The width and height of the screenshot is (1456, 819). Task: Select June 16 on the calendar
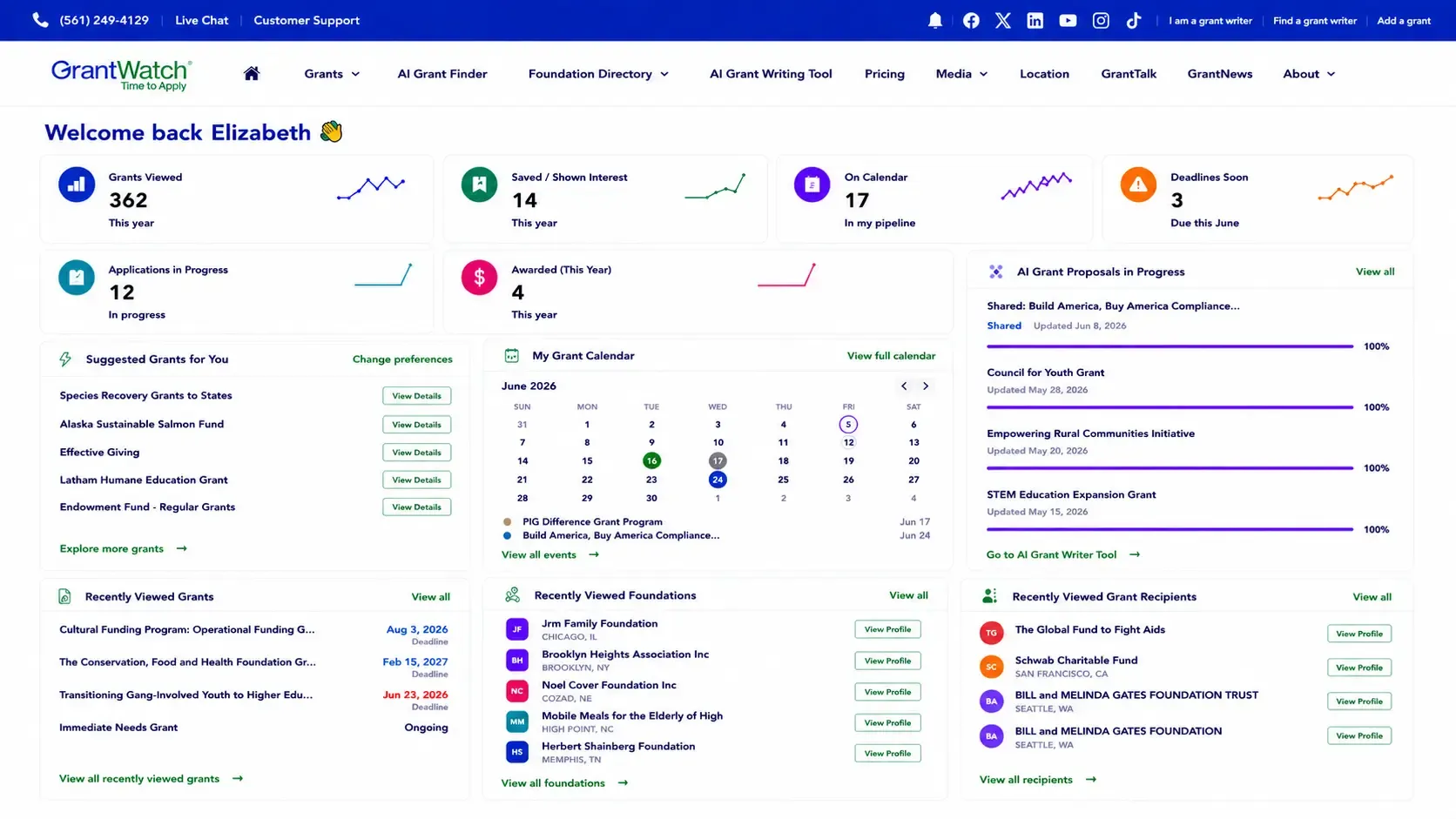[x=651, y=460]
